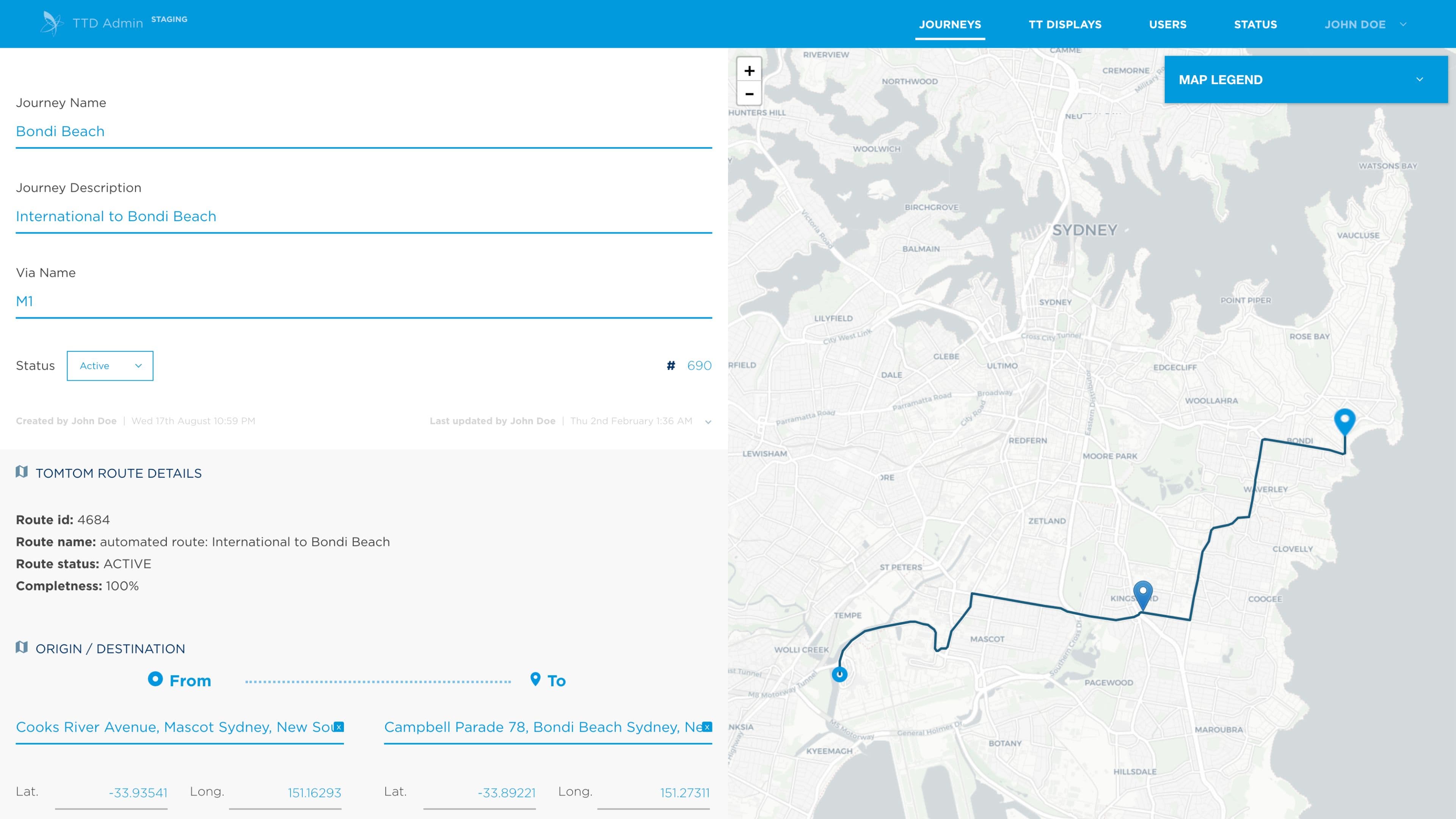Open the TT Displays tab
This screenshot has width=1456, height=819.
tap(1065, 24)
